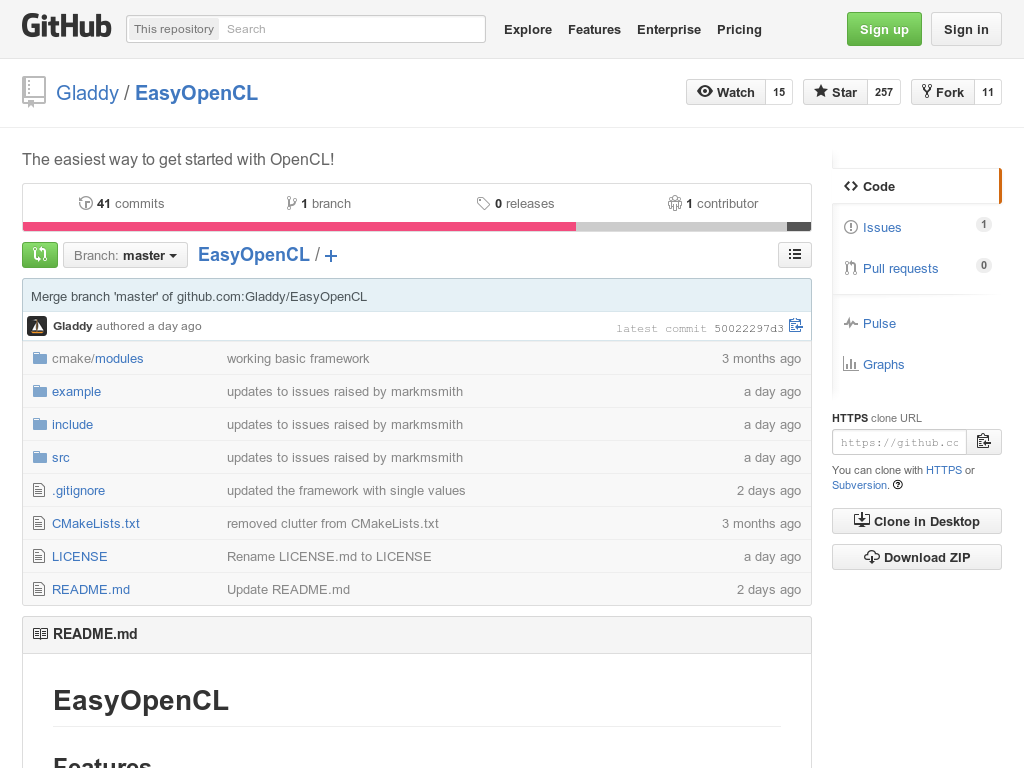
Task: Click the file icon next to .gitignore
Action: [39, 490]
